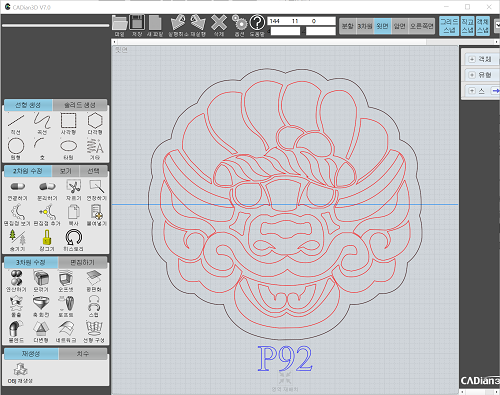Select the straight line (직선) tool

point(16,123)
